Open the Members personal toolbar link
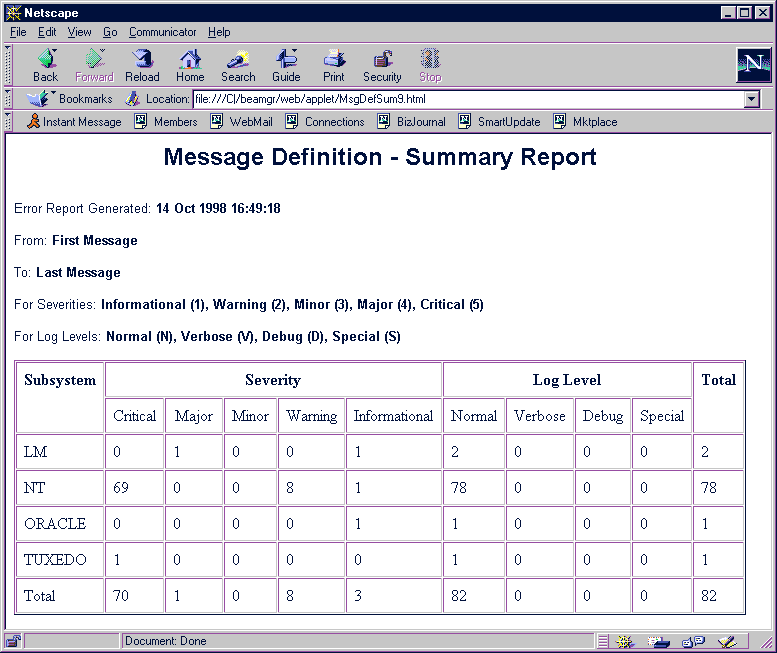The image size is (777, 653). pyautogui.click(x=166, y=121)
